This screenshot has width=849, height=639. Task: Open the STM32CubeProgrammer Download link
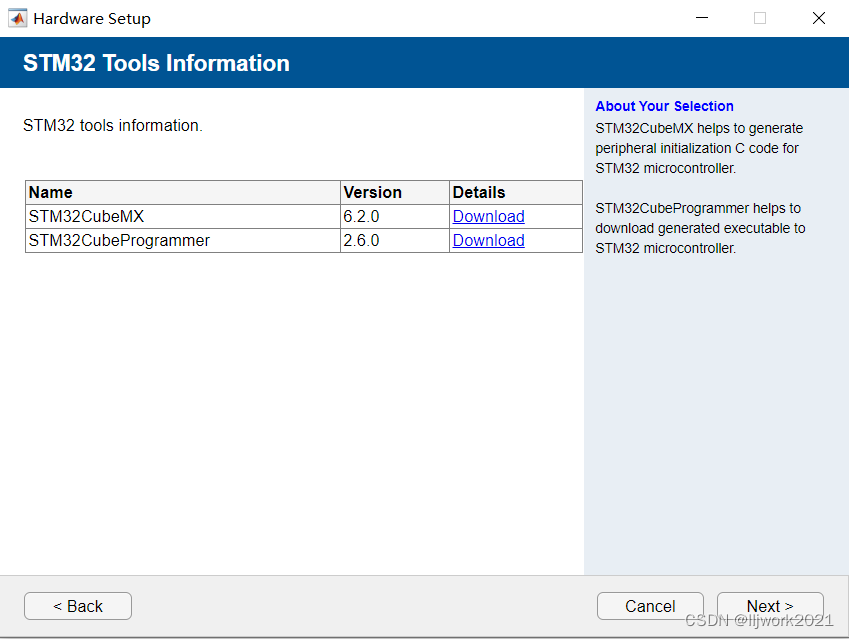coord(488,240)
